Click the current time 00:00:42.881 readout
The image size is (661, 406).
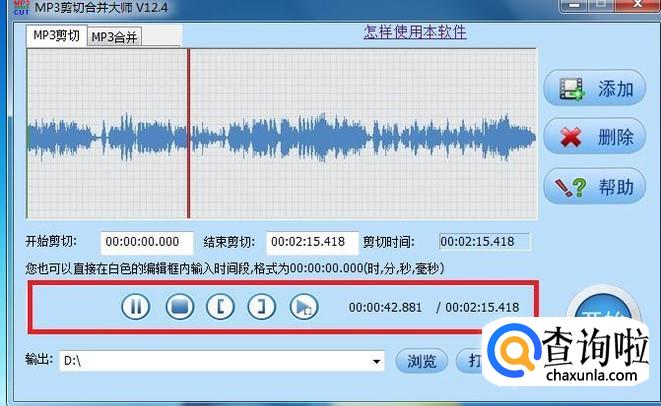click(385, 307)
